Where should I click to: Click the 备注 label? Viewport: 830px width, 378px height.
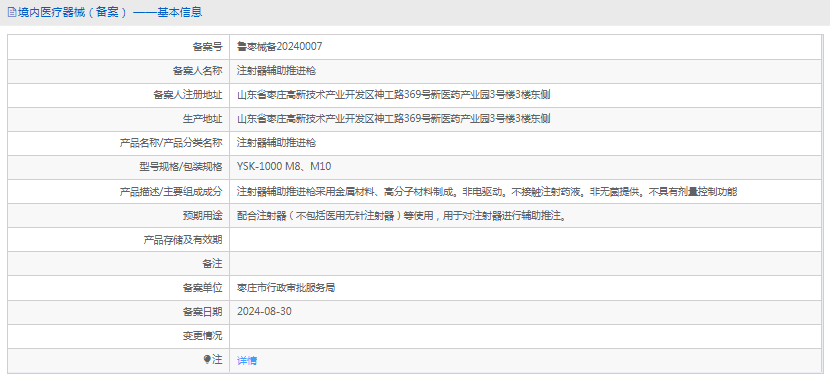click(213, 263)
